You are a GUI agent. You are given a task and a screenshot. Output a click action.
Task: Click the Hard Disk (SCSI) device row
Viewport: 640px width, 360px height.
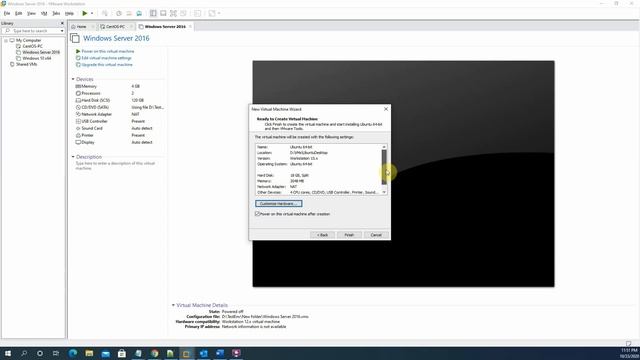pos(120,100)
